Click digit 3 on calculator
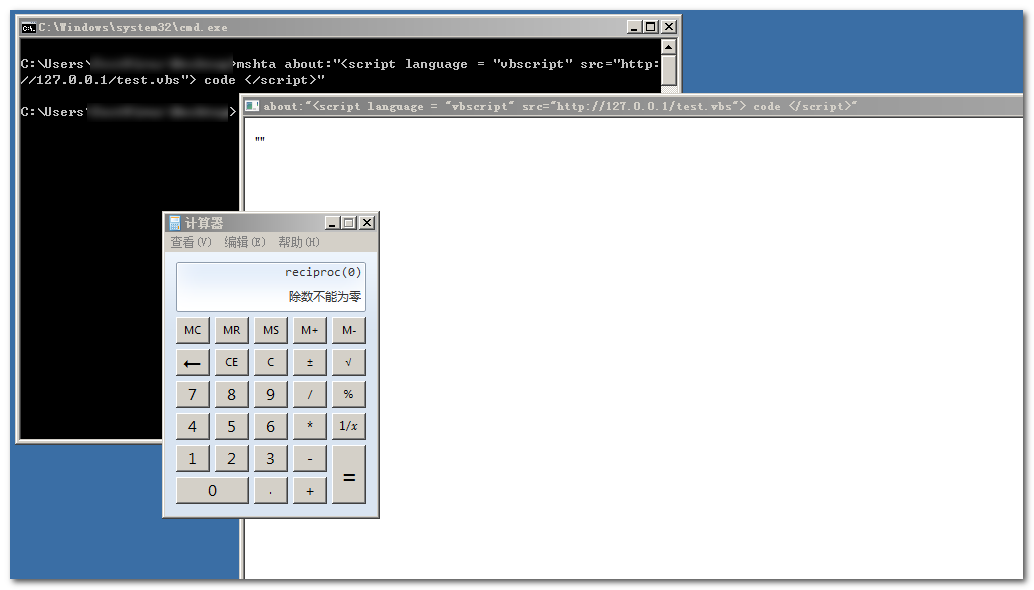The image size is (1034, 590). coord(270,459)
